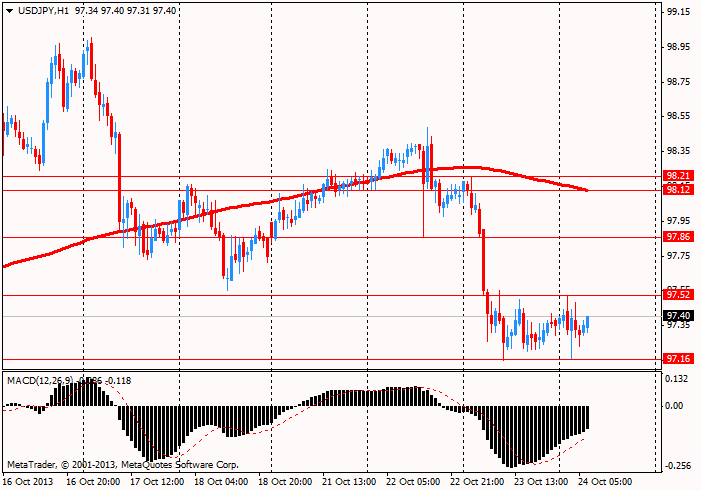This screenshot has width=701, height=490.
Task: Click the 0.00 MACD scale value
Action: [x=674, y=406]
